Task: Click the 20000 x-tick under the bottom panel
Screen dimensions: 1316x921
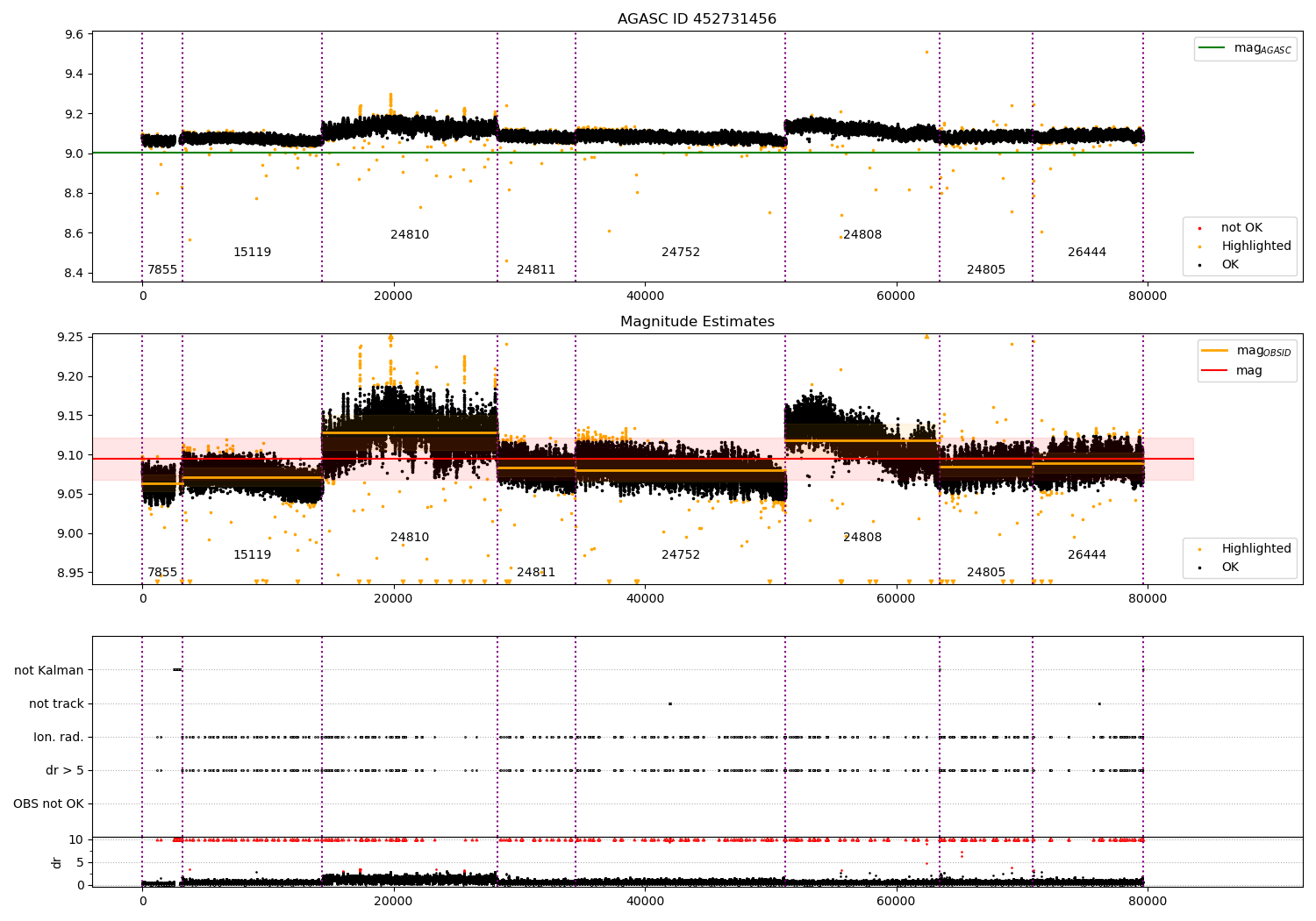Action: click(x=393, y=901)
